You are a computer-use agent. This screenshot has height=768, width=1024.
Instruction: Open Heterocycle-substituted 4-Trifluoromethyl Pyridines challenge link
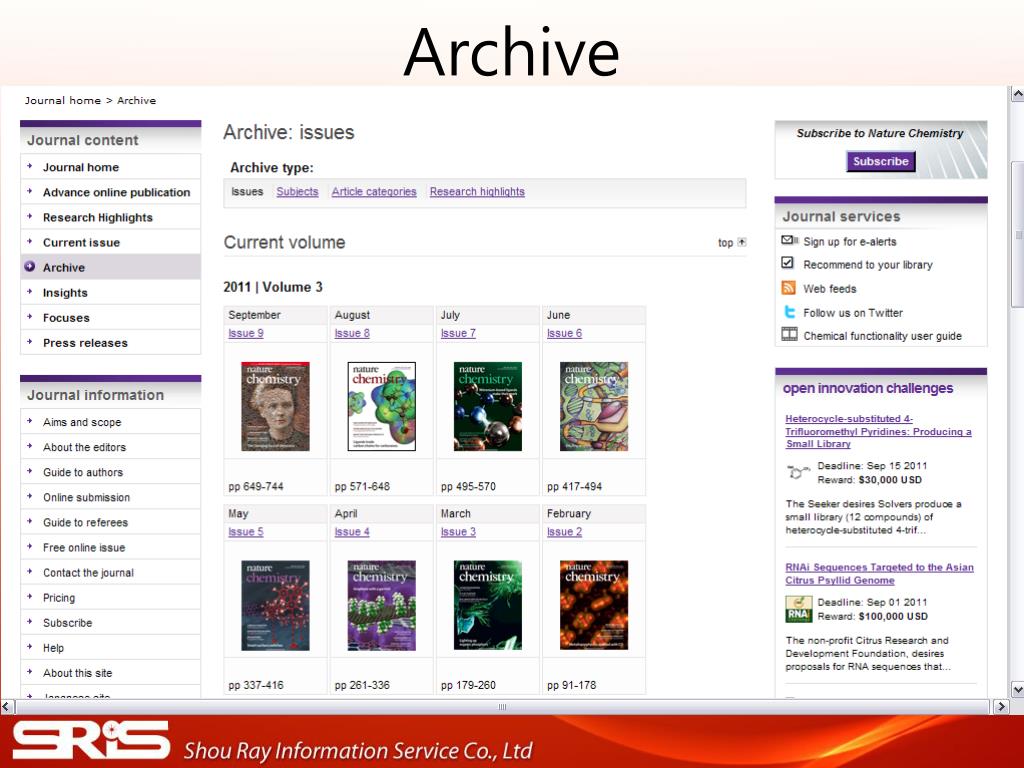coord(878,431)
